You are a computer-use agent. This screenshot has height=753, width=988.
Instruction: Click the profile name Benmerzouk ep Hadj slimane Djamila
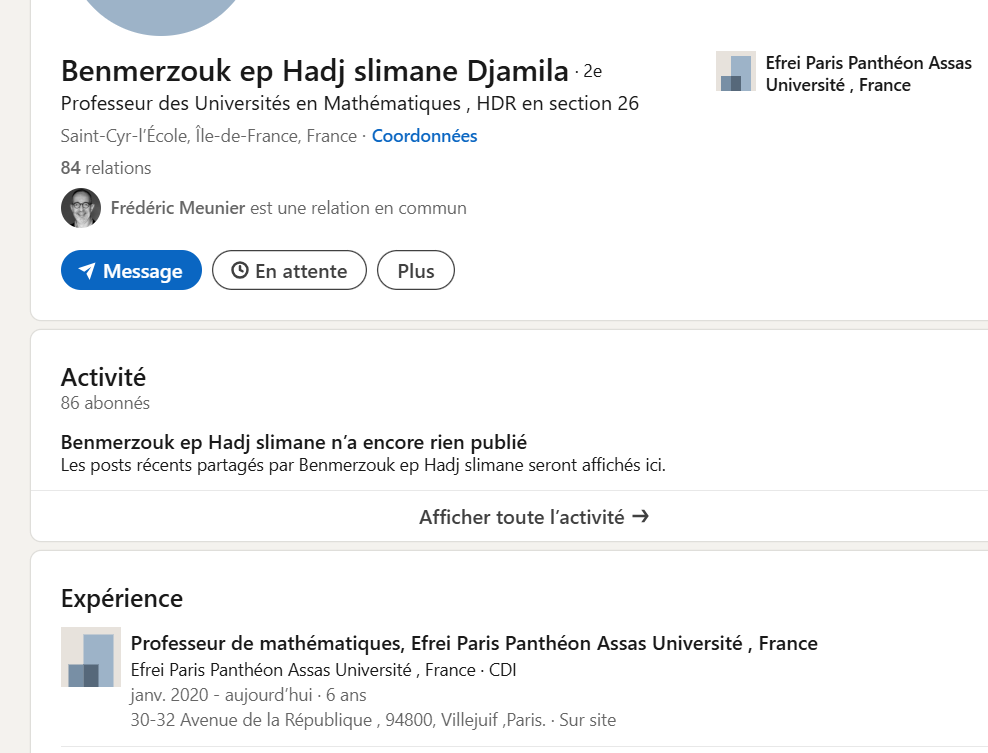pyautogui.click(x=314, y=71)
